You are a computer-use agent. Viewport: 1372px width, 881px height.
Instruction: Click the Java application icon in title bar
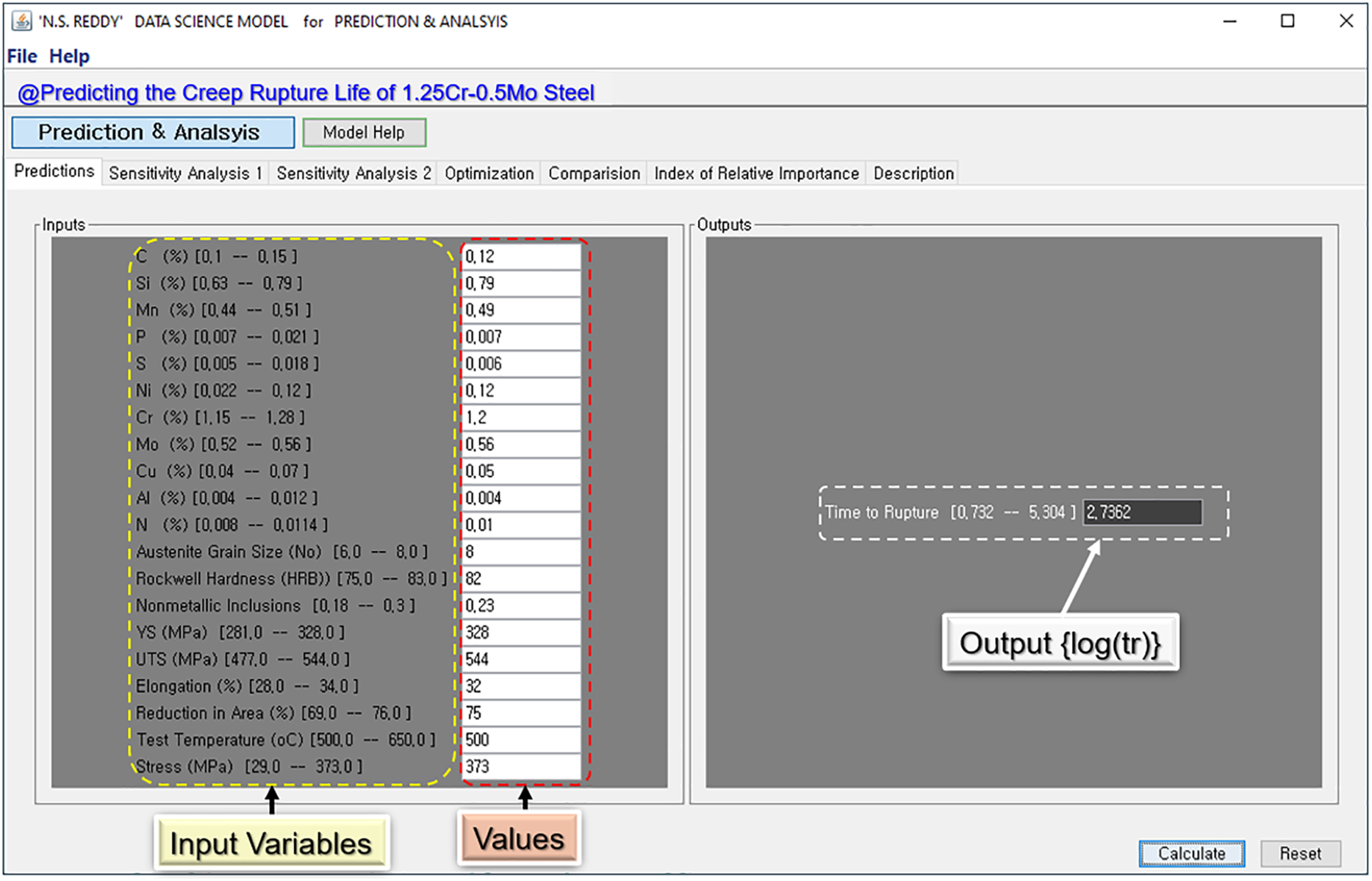[22, 21]
